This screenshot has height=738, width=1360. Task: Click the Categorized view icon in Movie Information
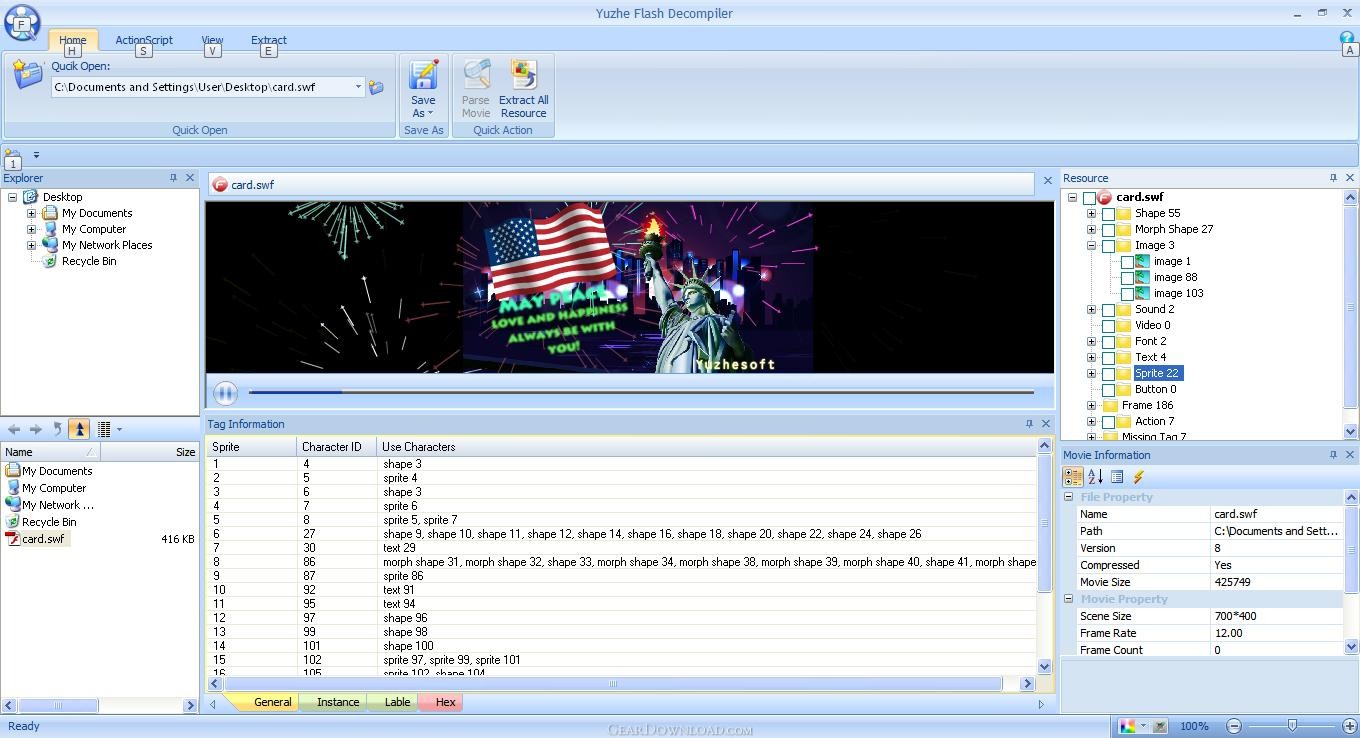click(x=1073, y=477)
